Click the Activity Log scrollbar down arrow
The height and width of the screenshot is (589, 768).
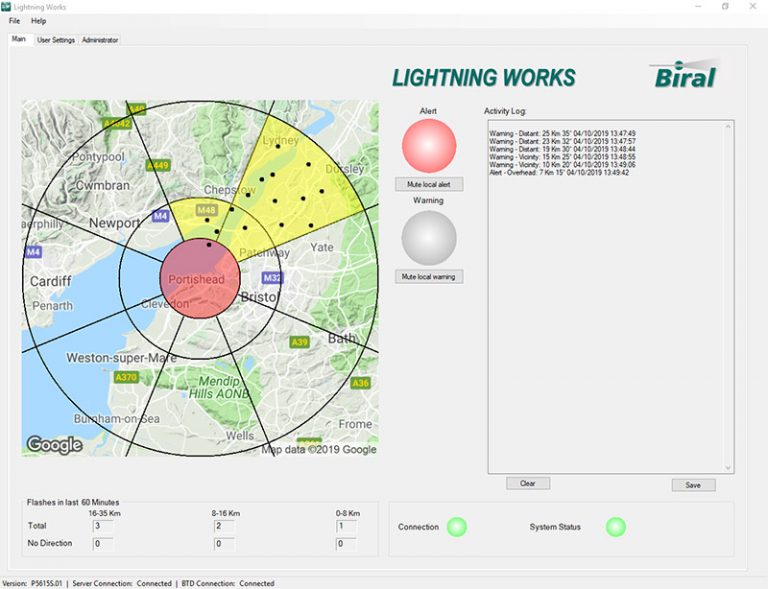coord(728,468)
